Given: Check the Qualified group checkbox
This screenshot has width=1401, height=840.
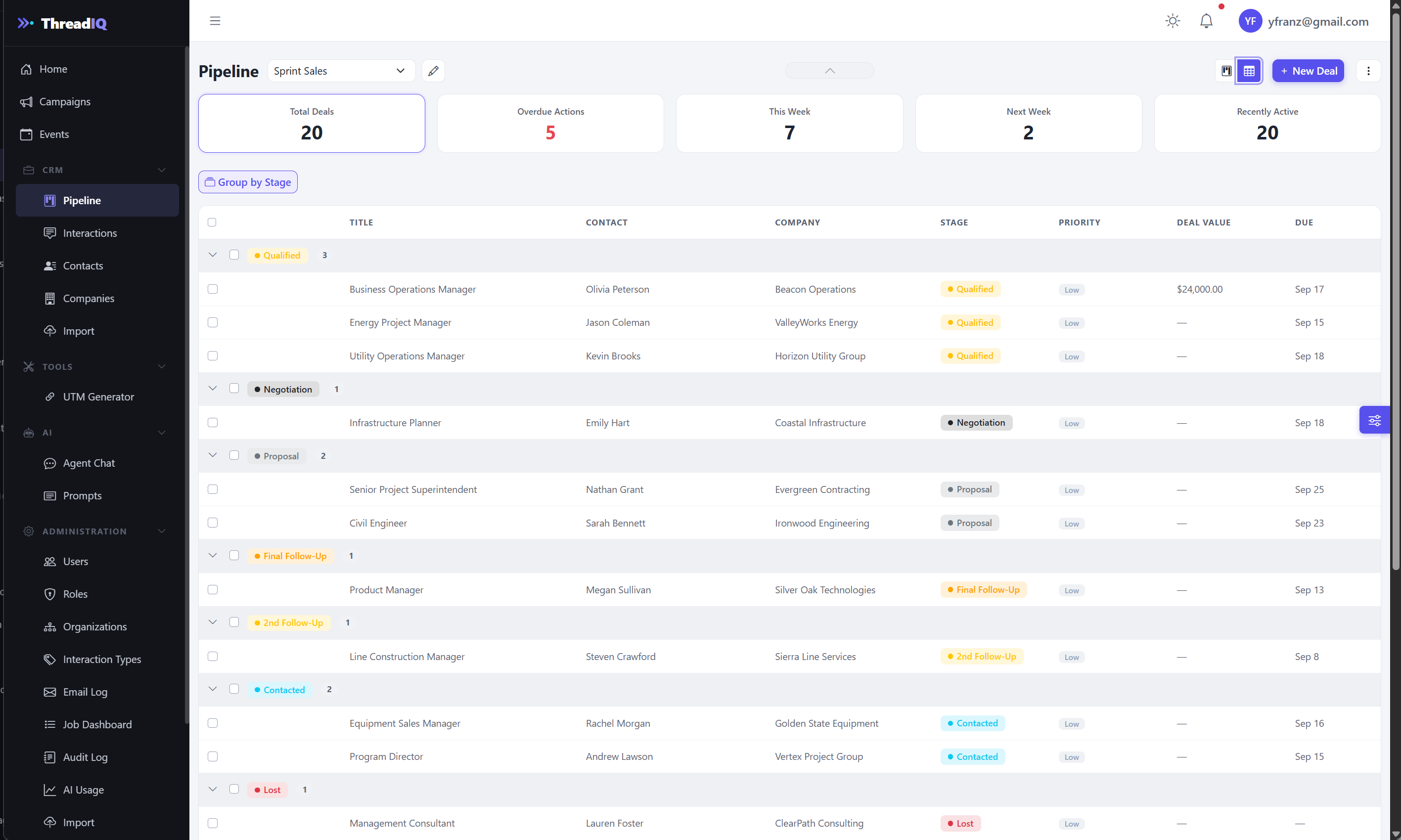Looking at the screenshot, I should click(234, 255).
